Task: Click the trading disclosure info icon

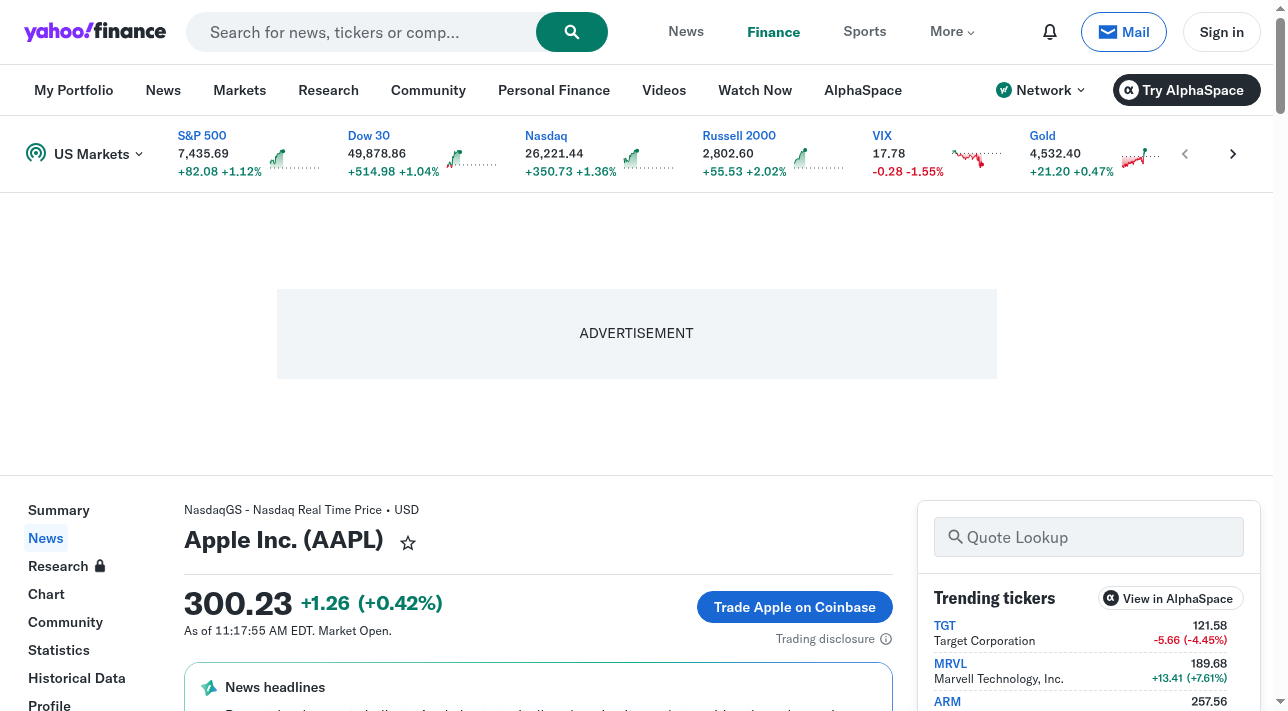Action: coord(886,639)
